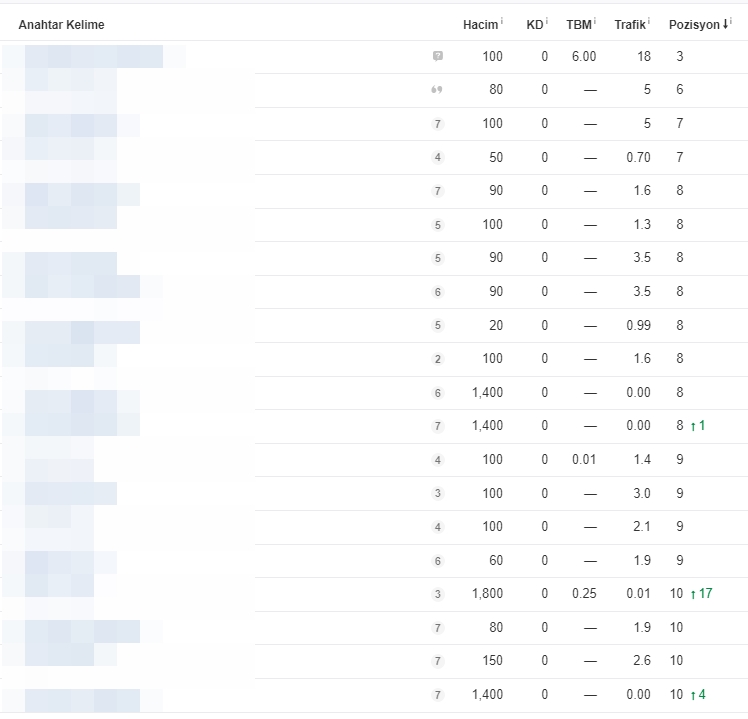Open SERP features badge 3 in the volume 1,800 row

click(x=437, y=594)
